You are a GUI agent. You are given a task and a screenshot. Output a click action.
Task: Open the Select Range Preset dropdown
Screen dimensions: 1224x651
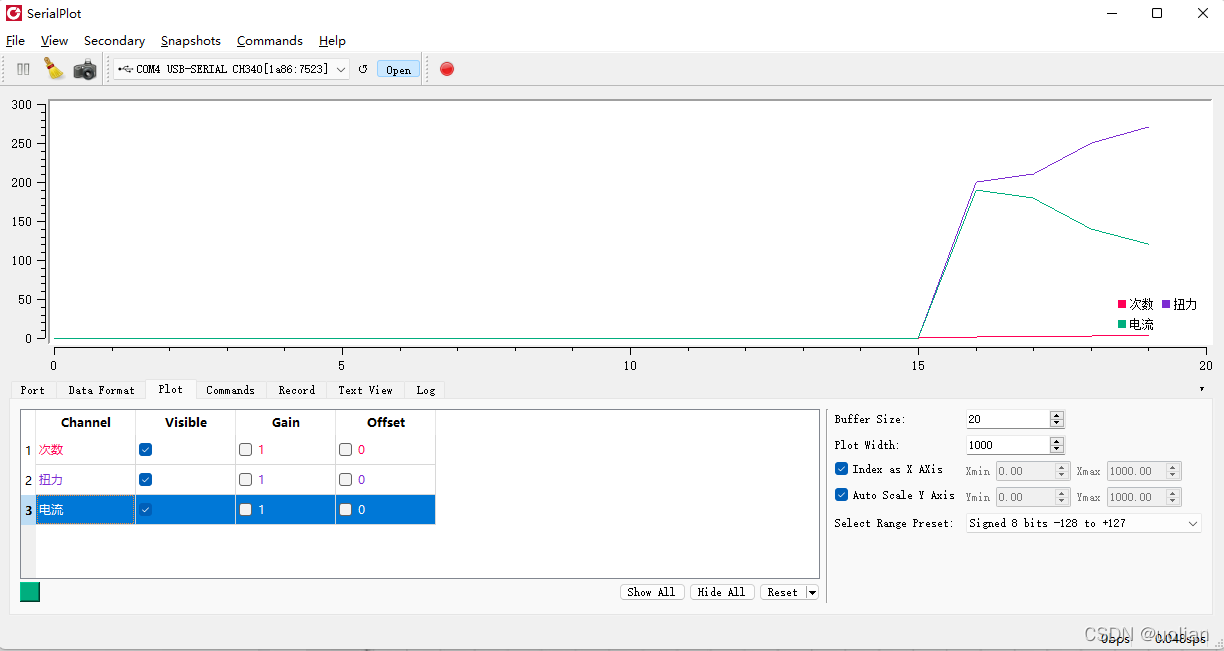point(1084,523)
